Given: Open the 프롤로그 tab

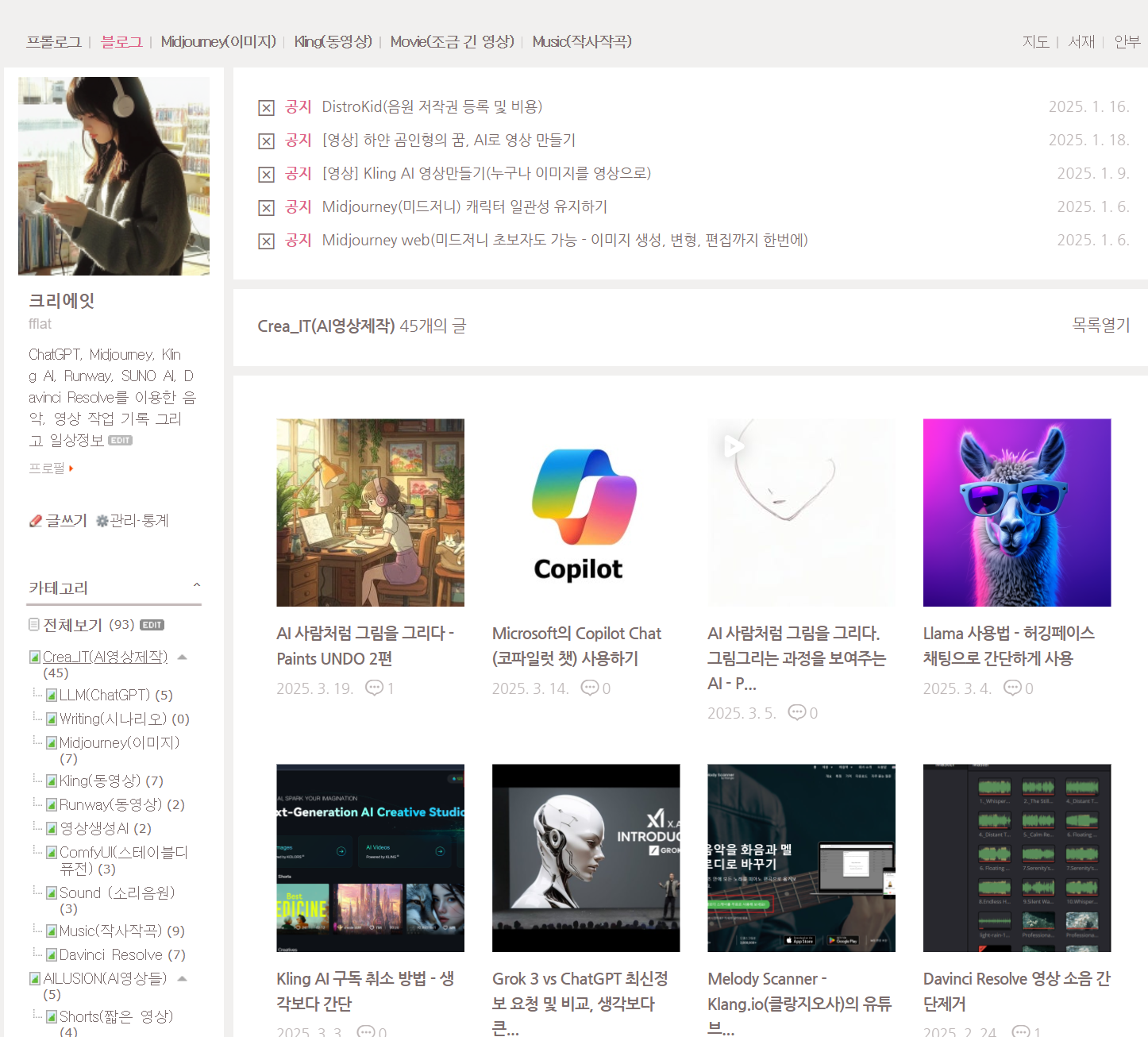Looking at the screenshot, I should pyautogui.click(x=54, y=42).
